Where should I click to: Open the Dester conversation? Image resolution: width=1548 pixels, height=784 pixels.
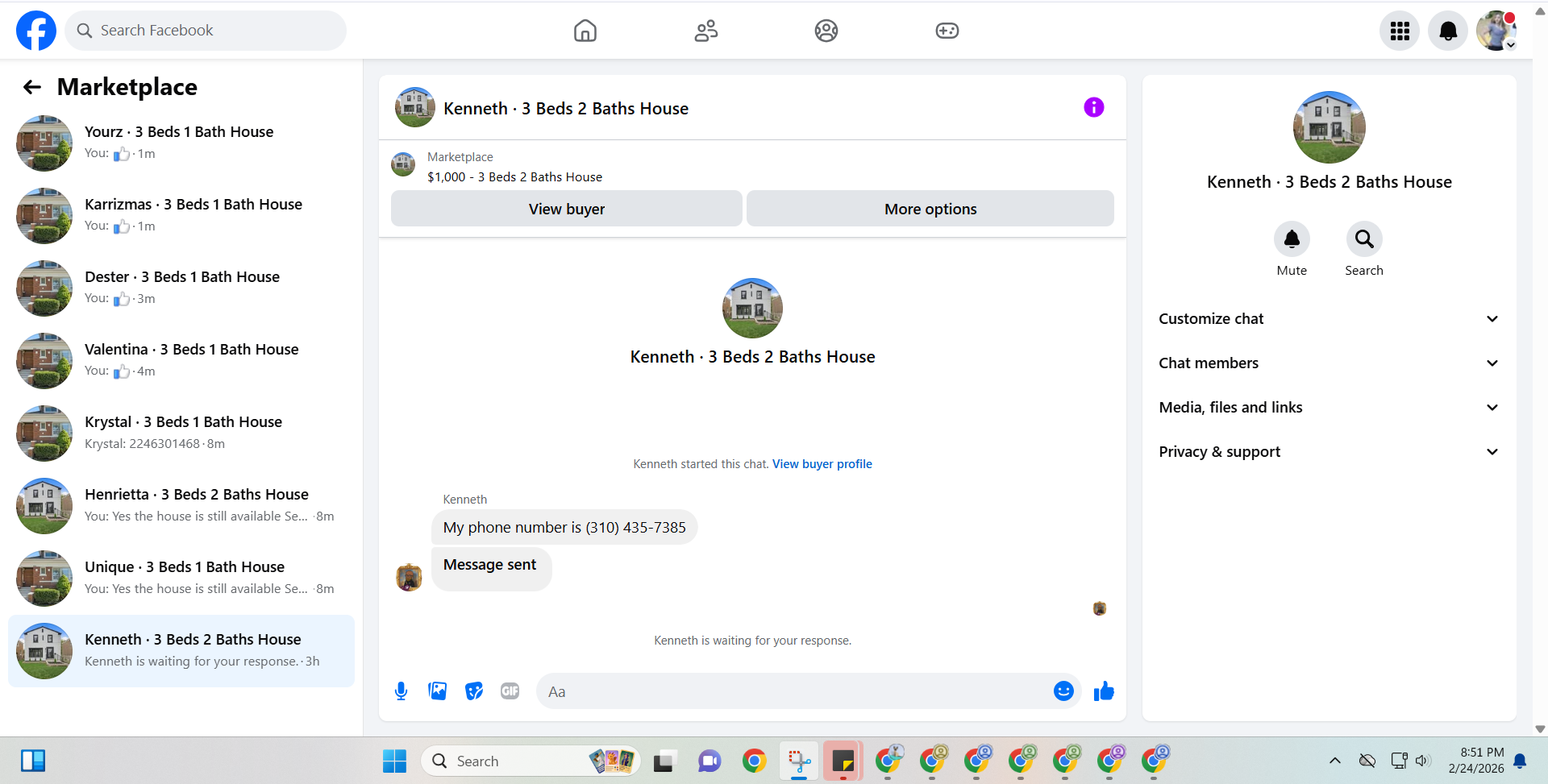pos(181,288)
